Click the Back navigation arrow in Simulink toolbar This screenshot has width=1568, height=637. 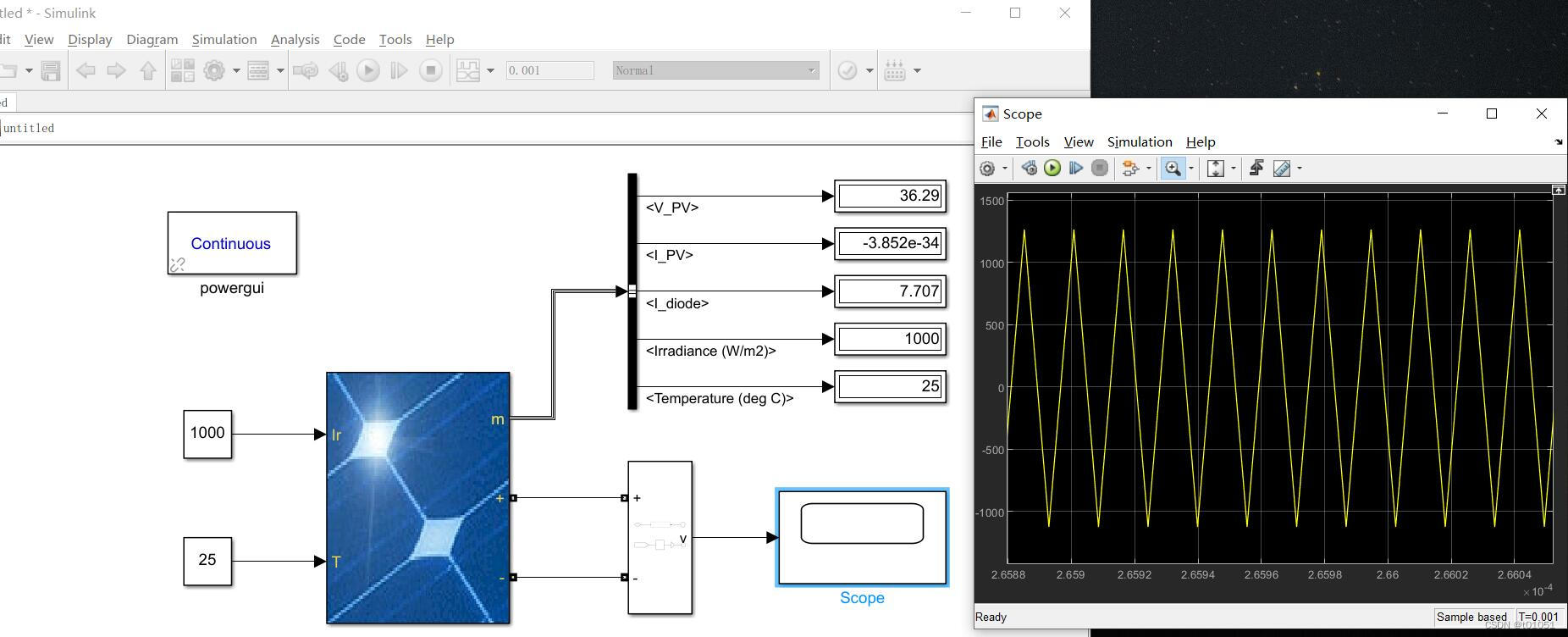86,71
